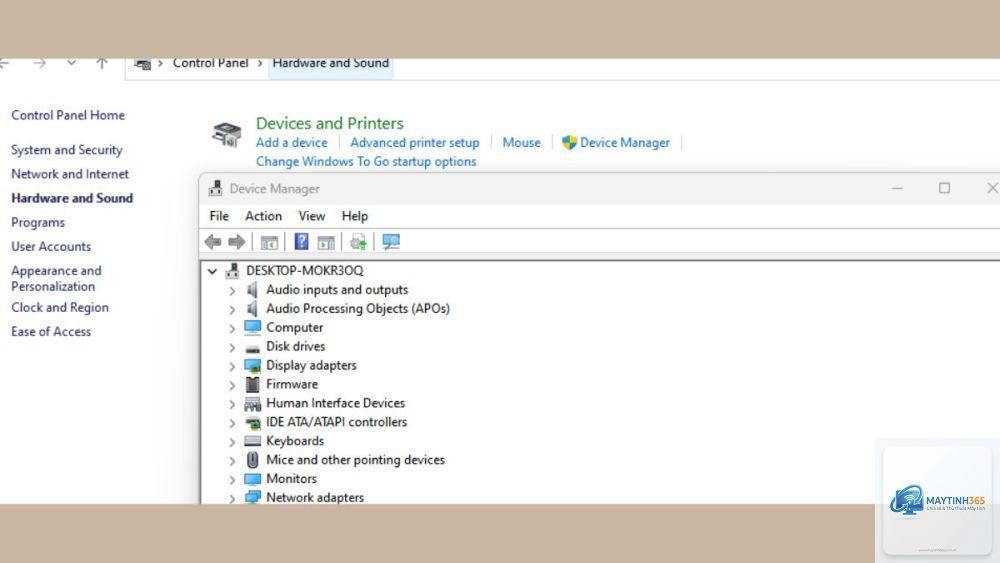Collapse the DESKTOP-MOKR3OQ root node

[212, 271]
